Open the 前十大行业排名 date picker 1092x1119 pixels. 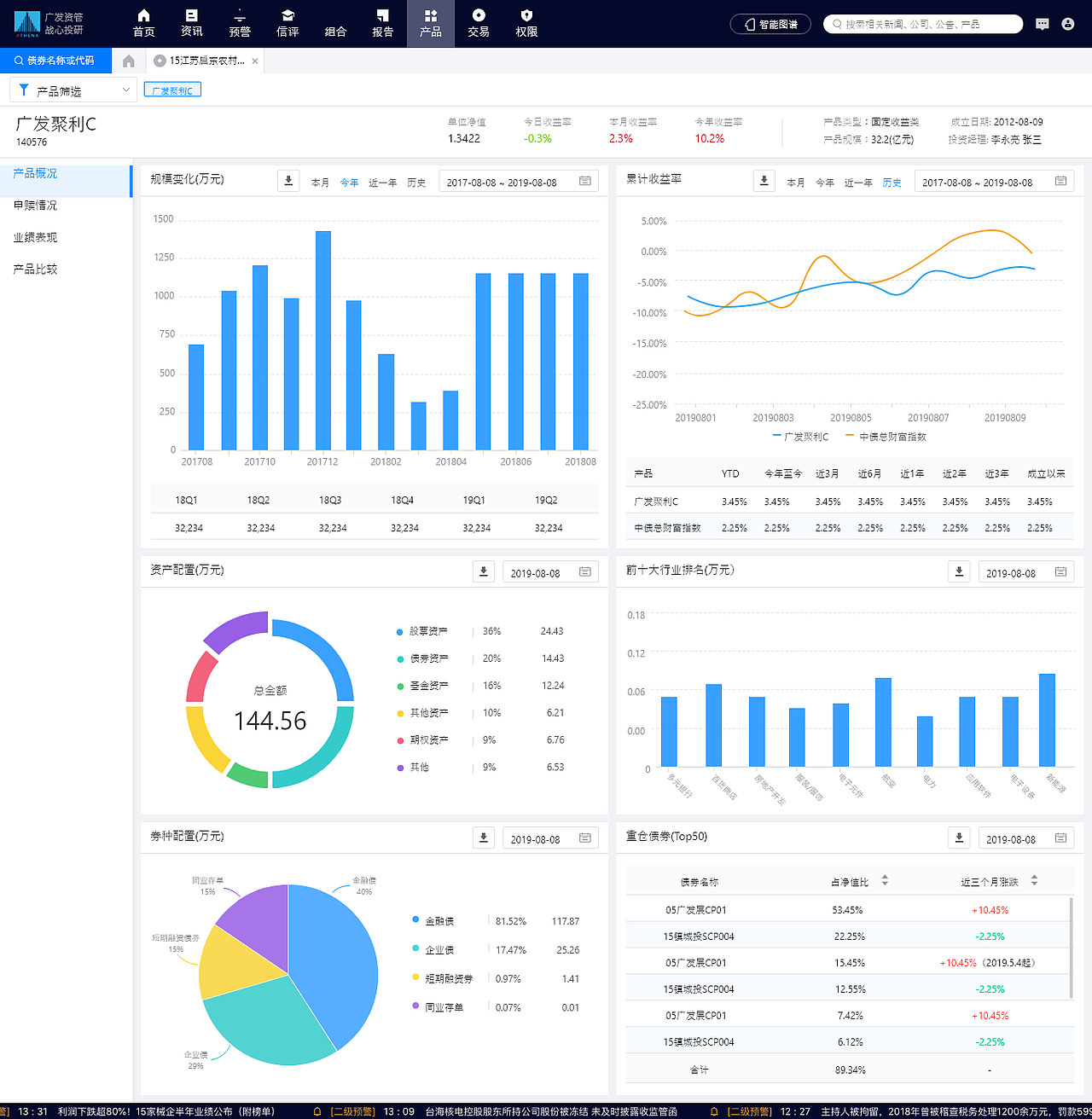pyautogui.click(x=1026, y=572)
